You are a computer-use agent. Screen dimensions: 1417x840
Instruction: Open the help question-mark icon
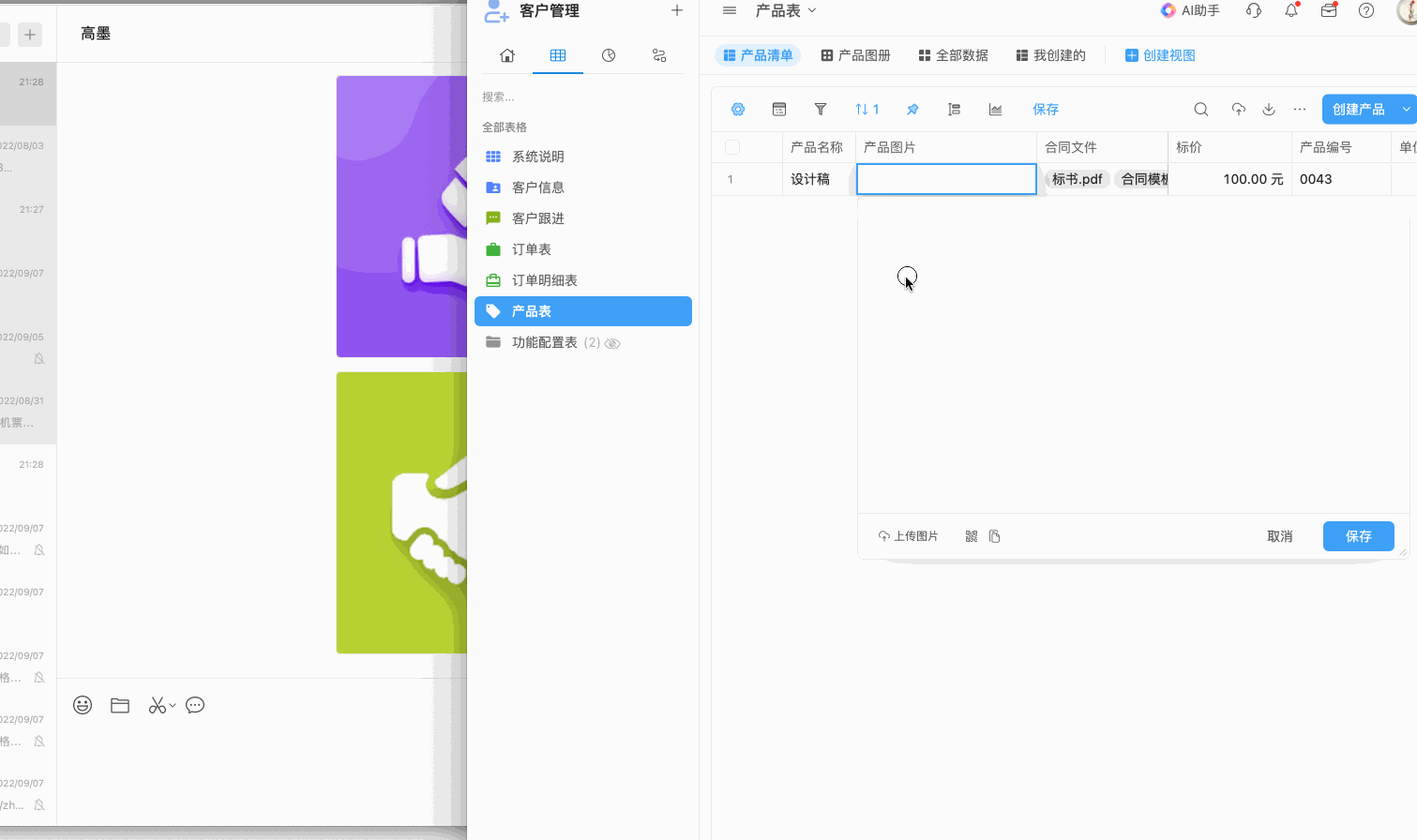pos(1366,10)
